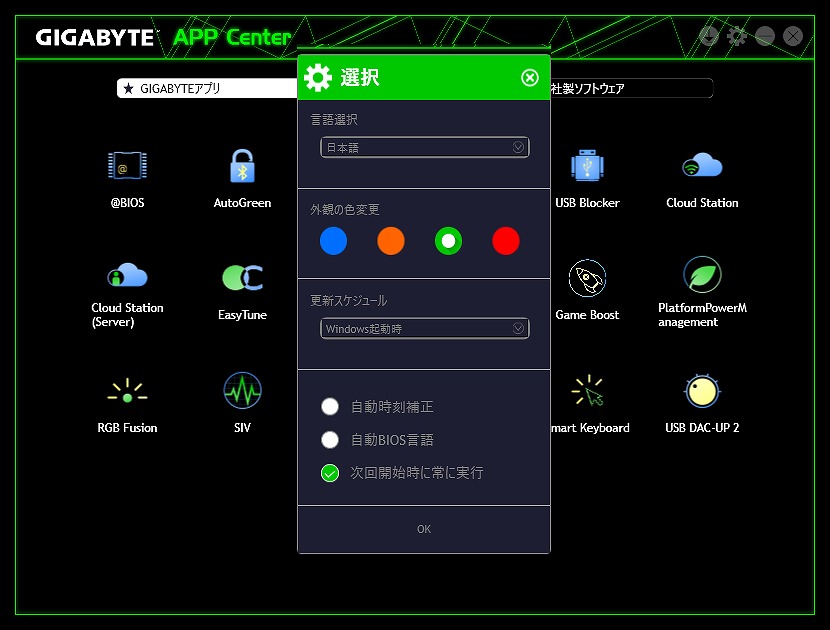Confirm settings with the OK button
Image resolution: width=830 pixels, height=630 pixels.
click(424, 529)
